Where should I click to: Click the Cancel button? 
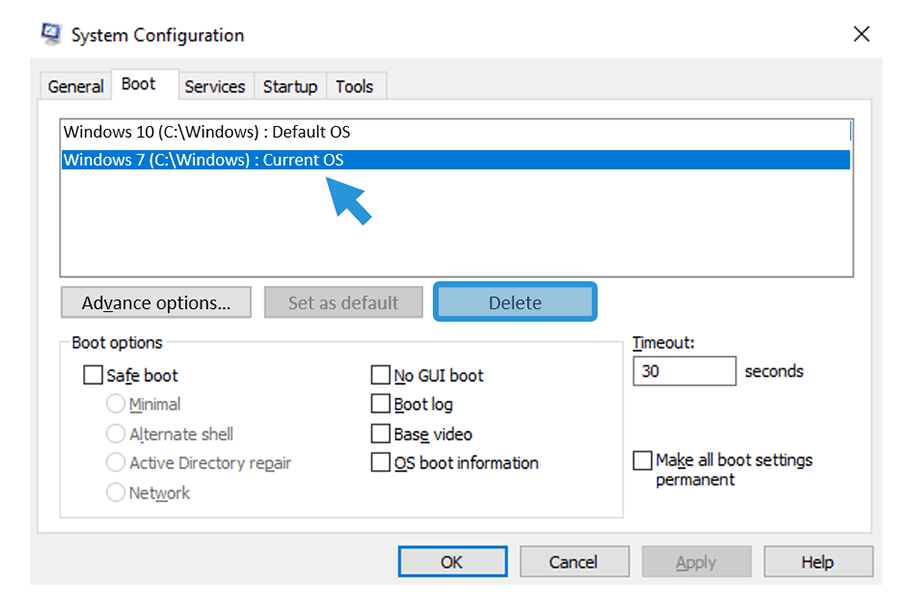574,561
